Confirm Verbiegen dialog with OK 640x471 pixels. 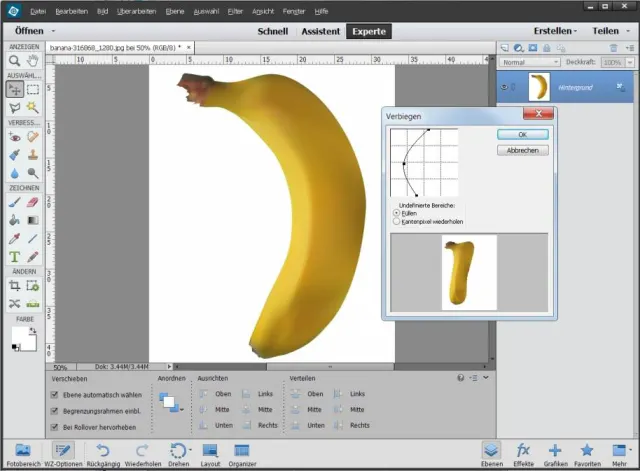click(x=522, y=134)
